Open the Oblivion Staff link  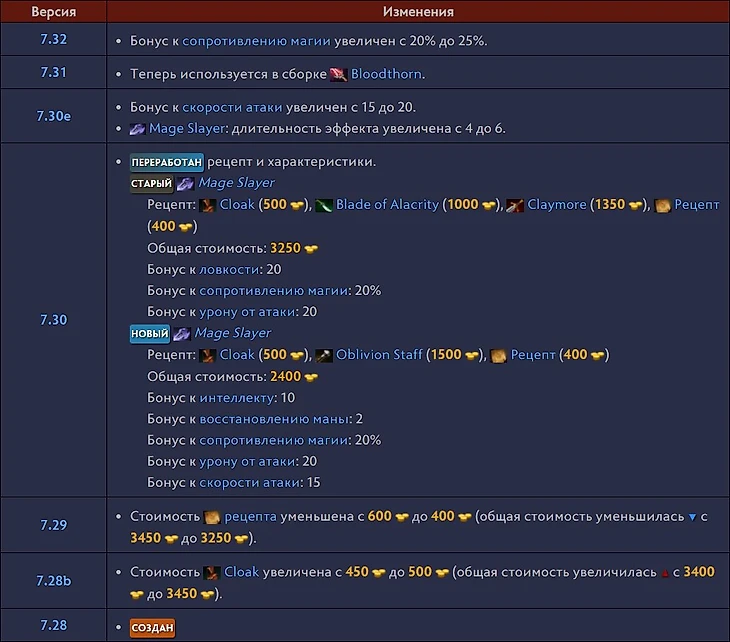[381, 354]
